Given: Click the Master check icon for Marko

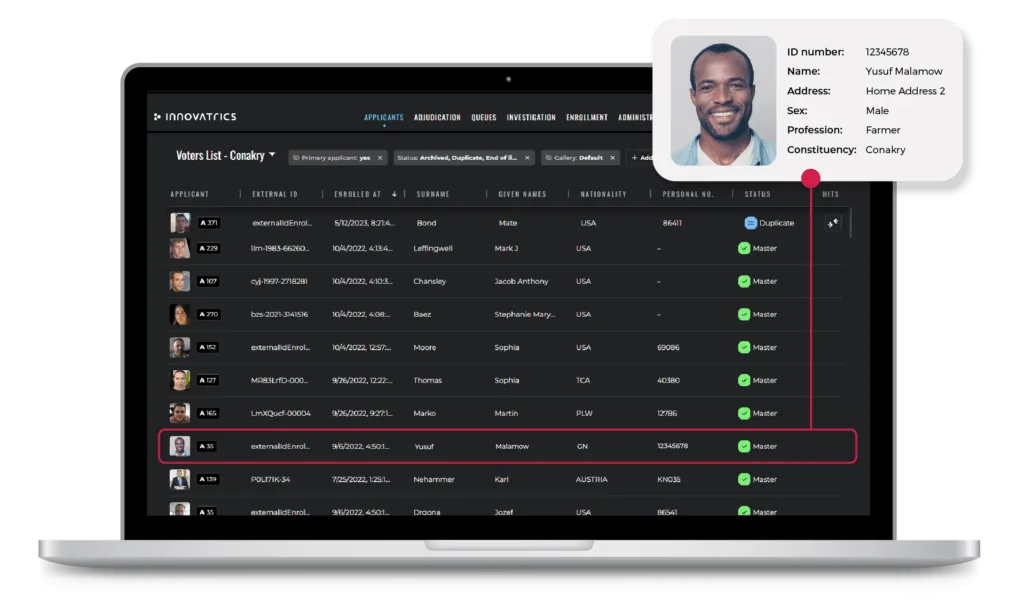Looking at the screenshot, I should 744,413.
